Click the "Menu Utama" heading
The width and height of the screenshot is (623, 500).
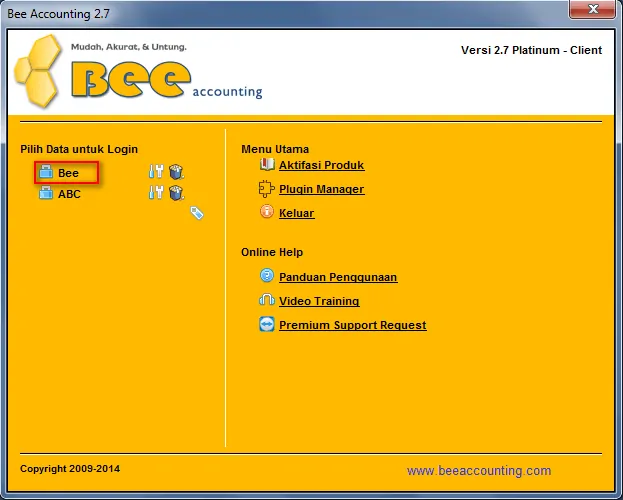pyautogui.click(x=275, y=149)
